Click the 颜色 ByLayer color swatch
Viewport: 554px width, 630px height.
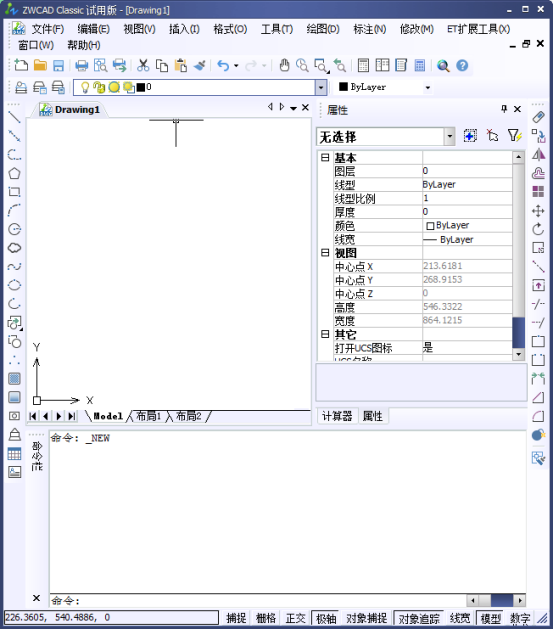tap(430, 226)
